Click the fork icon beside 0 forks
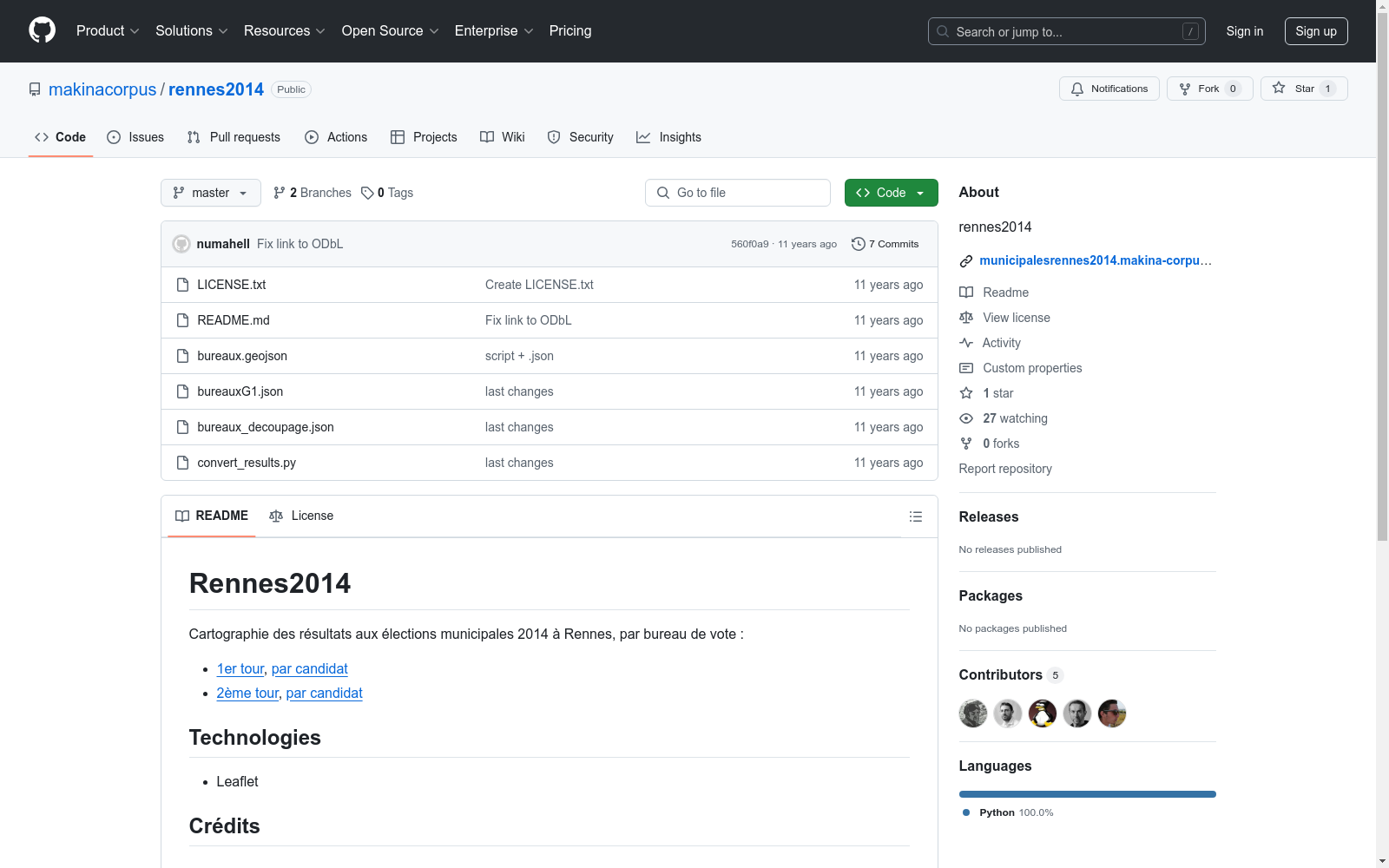1389x868 pixels. coord(966,444)
